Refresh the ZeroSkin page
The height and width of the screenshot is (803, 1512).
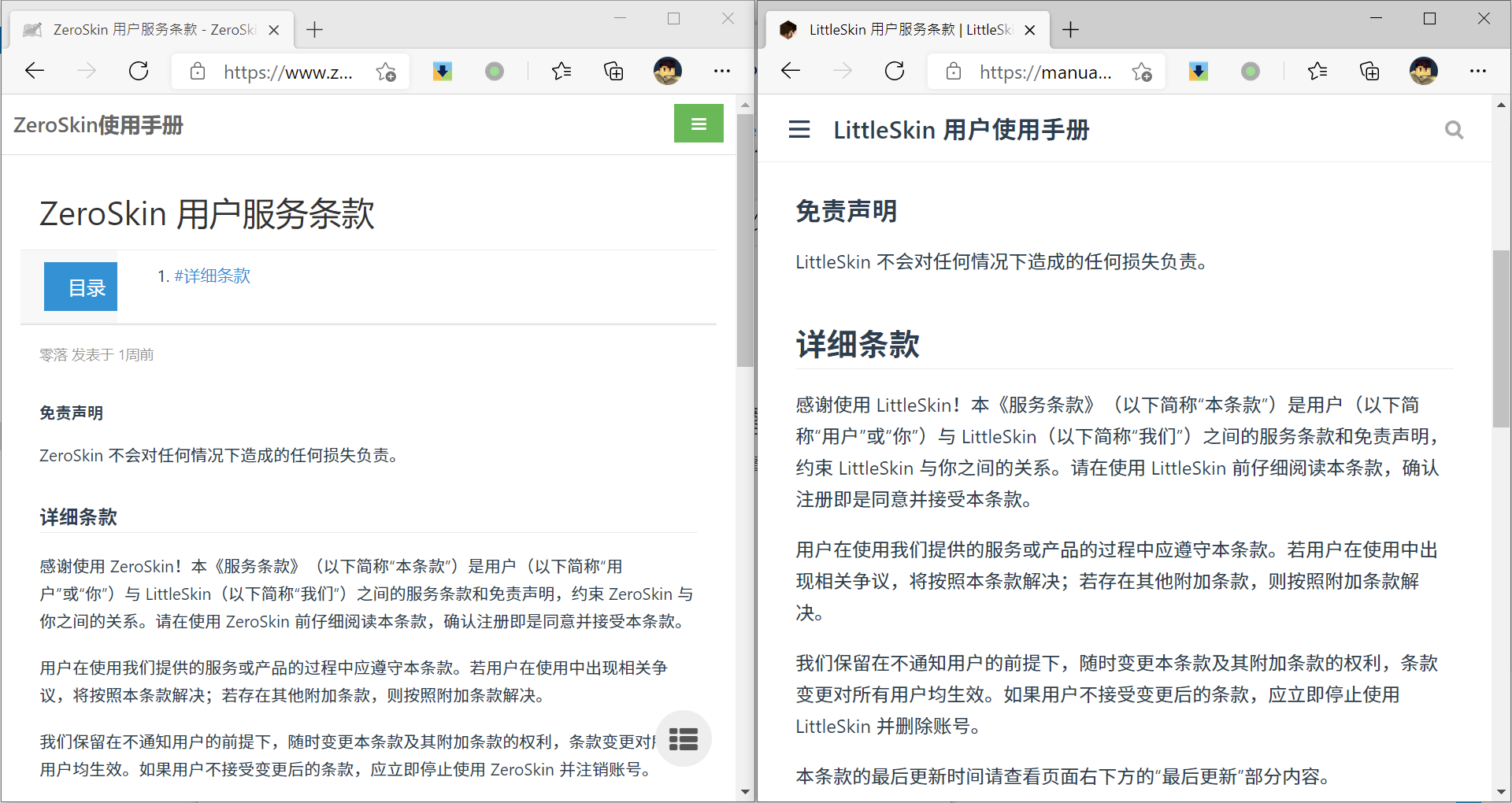[139, 72]
